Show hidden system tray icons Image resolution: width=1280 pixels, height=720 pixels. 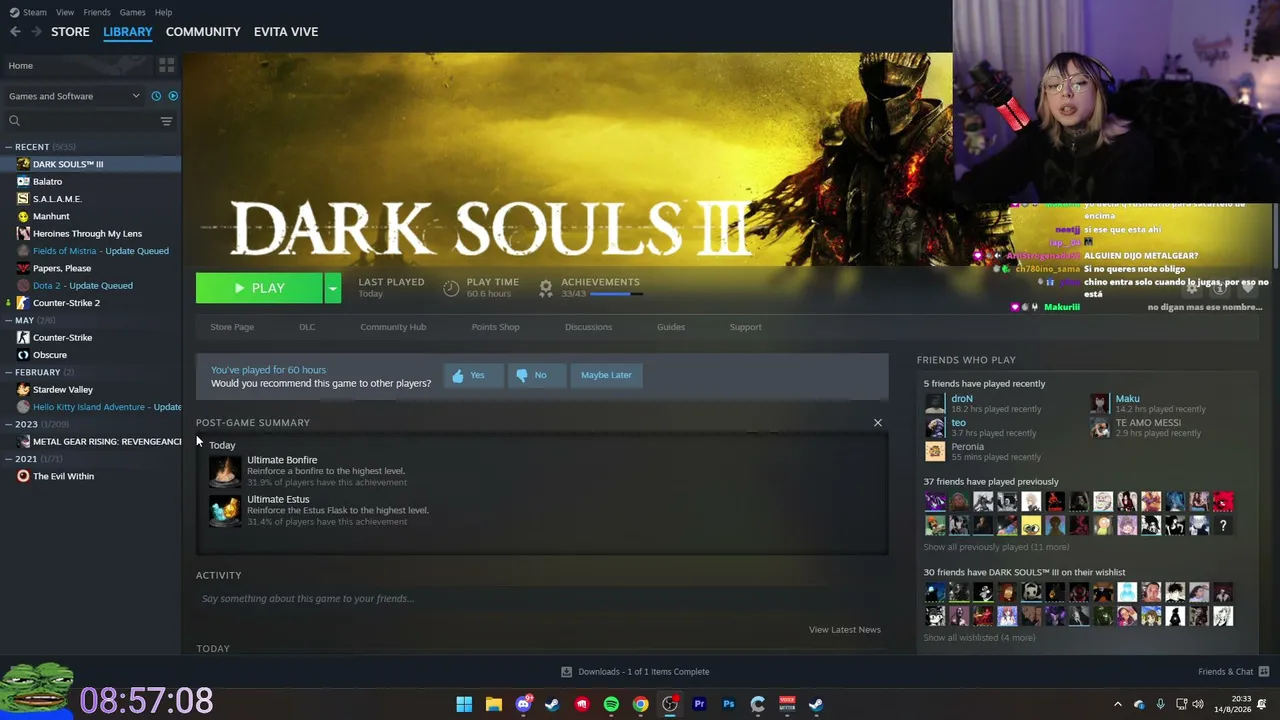click(x=1118, y=704)
